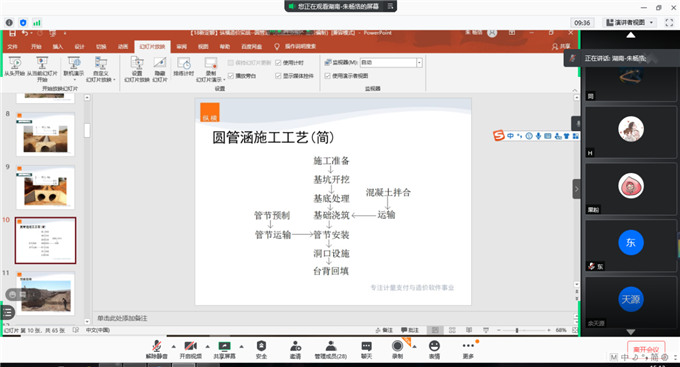Image resolution: width=680 pixels, height=367 pixels.
Task: Expand Record Slide Show dropdown
Action: coord(224,80)
